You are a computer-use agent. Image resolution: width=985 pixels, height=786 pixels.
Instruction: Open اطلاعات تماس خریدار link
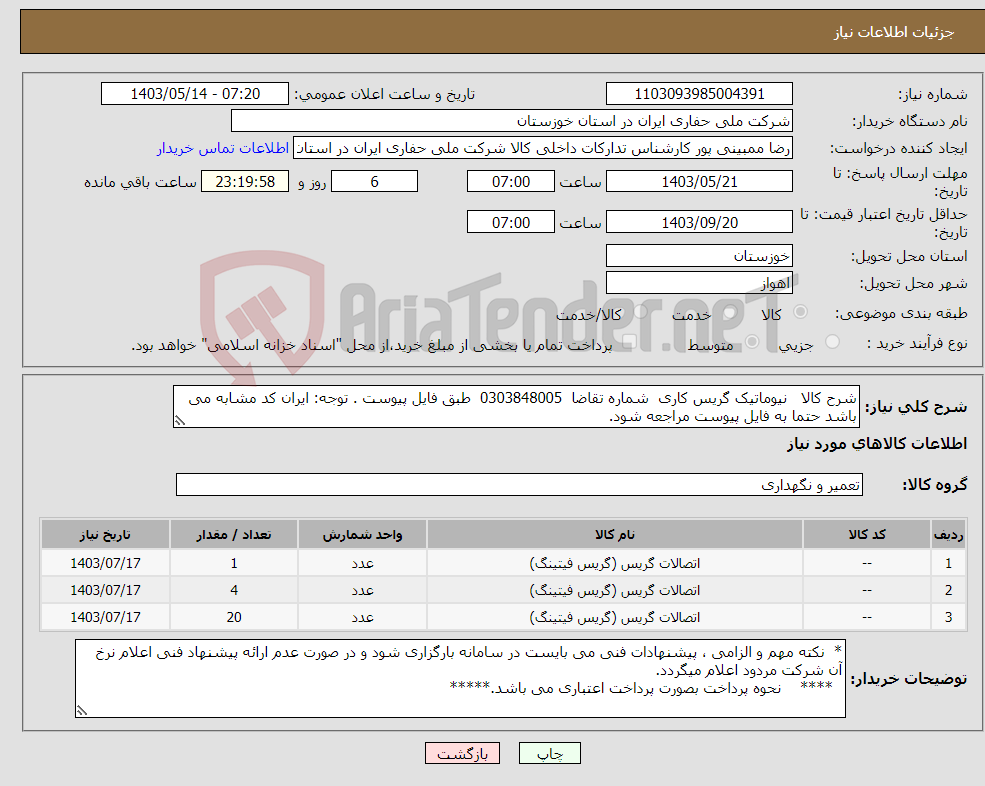click(223, 148)
